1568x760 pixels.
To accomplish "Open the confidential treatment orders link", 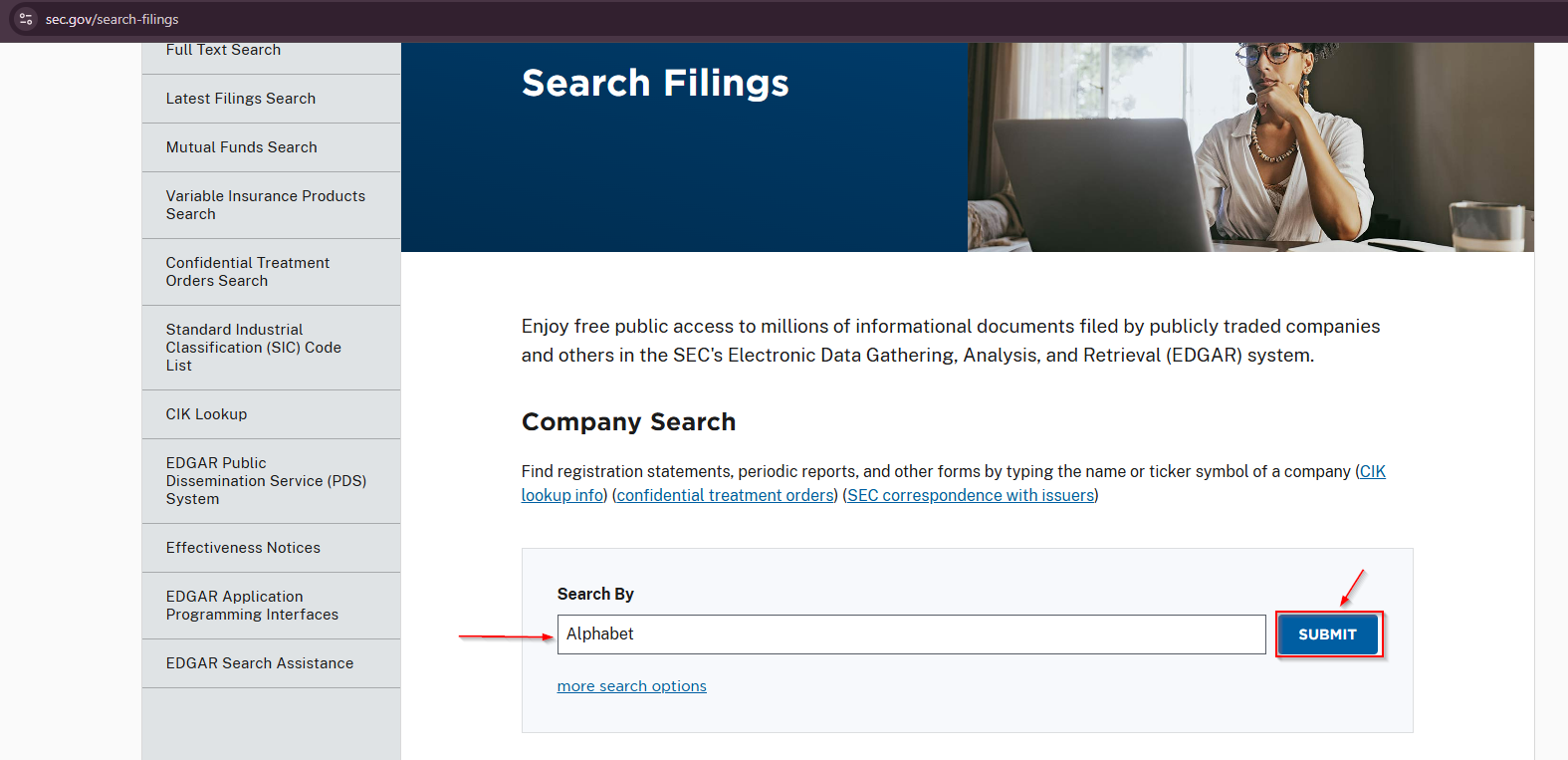I will pos(725,496).
